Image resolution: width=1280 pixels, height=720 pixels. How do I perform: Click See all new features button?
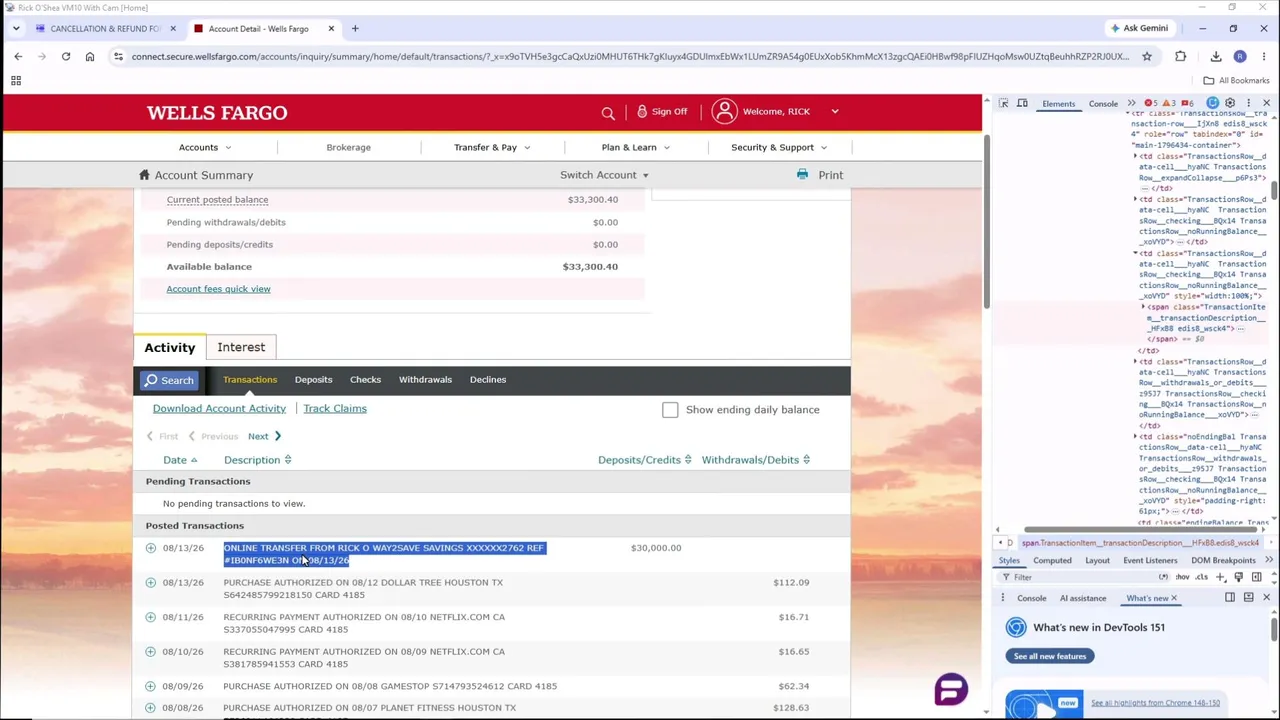[x=1049, y=656]
